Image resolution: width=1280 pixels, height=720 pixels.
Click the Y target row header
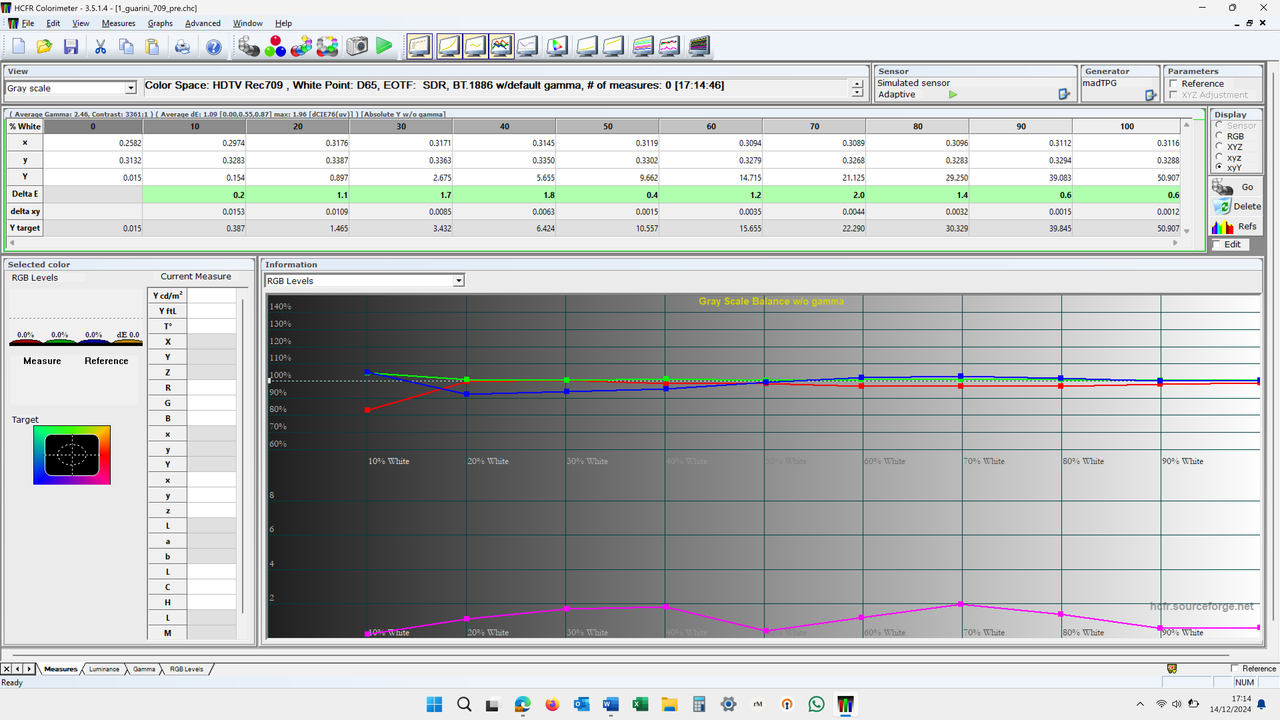click(24, 228)
